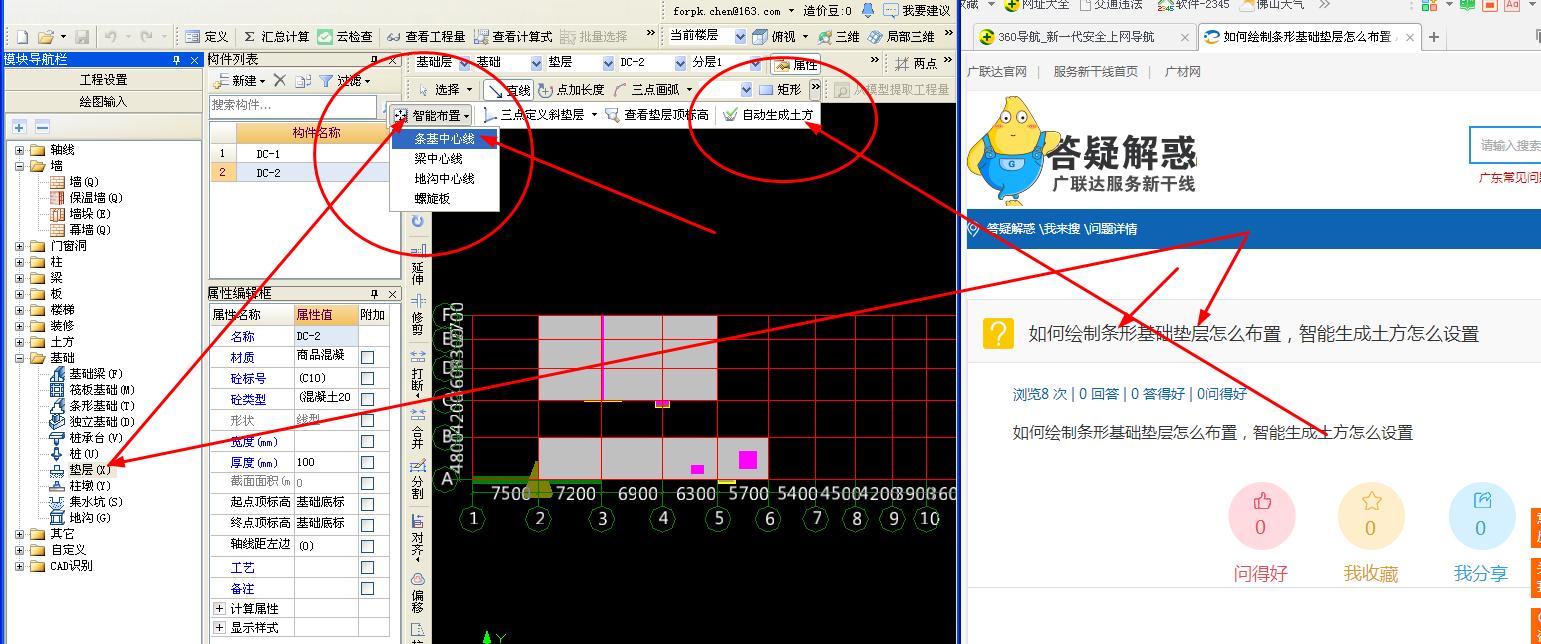Open the 工程设置 project settings tab

click(x=103, y=80)
